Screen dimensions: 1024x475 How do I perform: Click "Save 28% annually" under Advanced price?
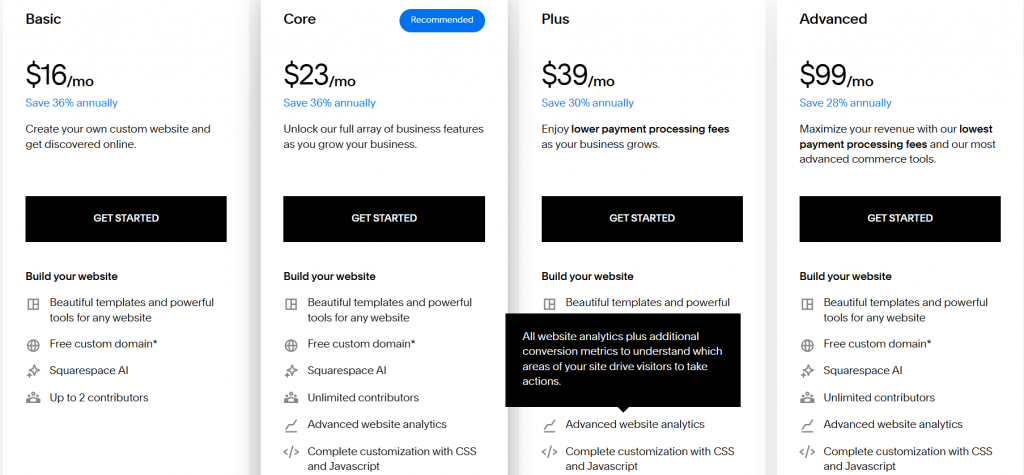846,103
